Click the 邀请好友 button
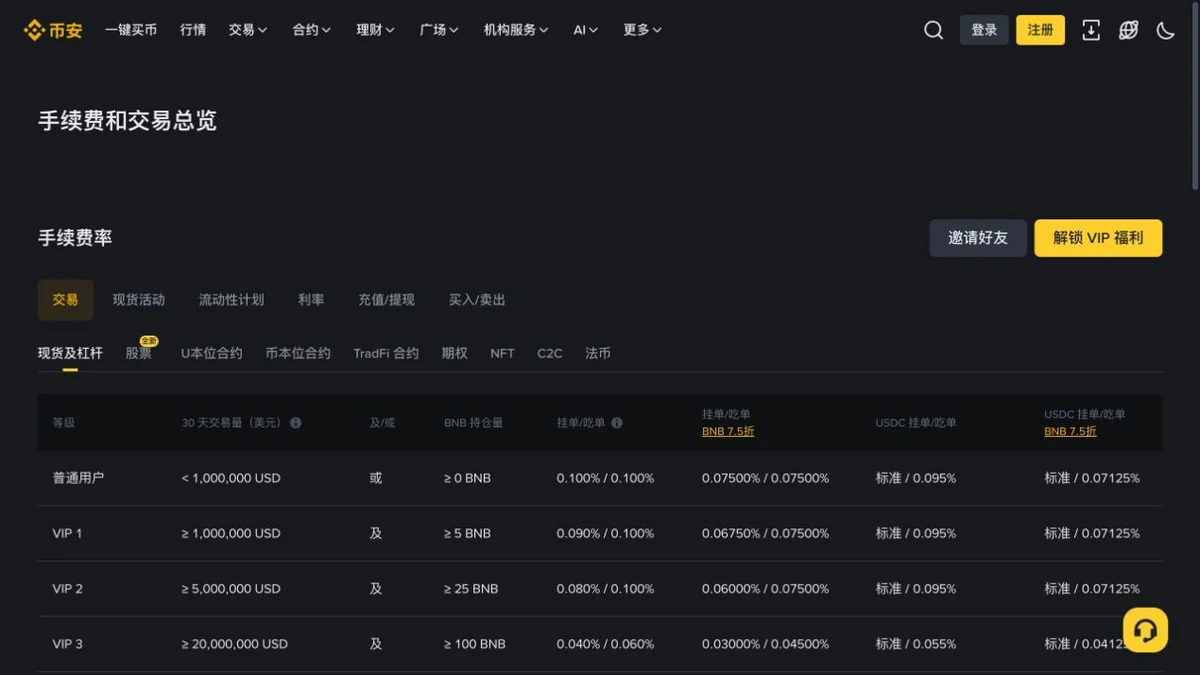1200x675 pixels. coord(978,238)
